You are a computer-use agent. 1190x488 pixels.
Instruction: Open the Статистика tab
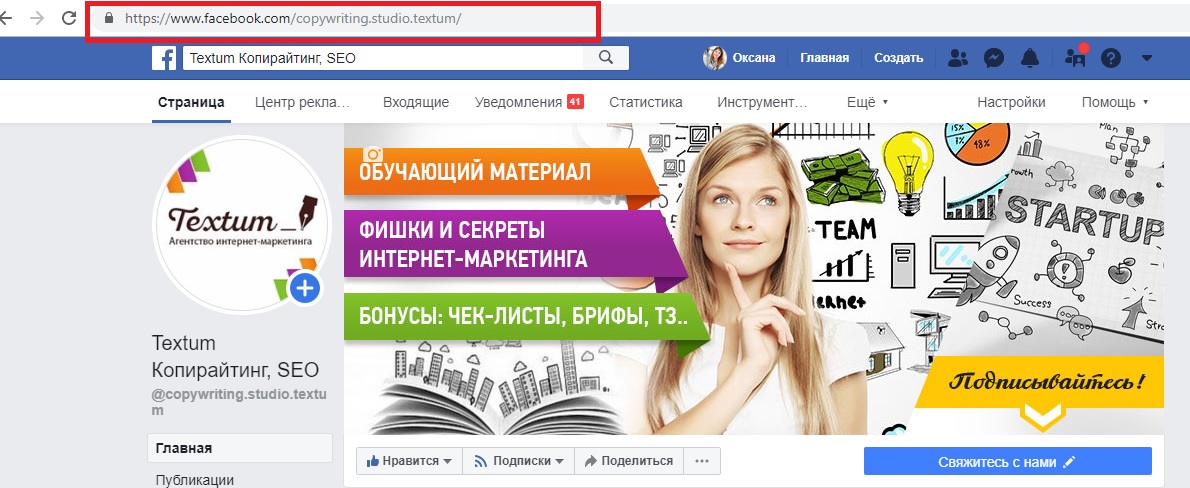point(646,102)
